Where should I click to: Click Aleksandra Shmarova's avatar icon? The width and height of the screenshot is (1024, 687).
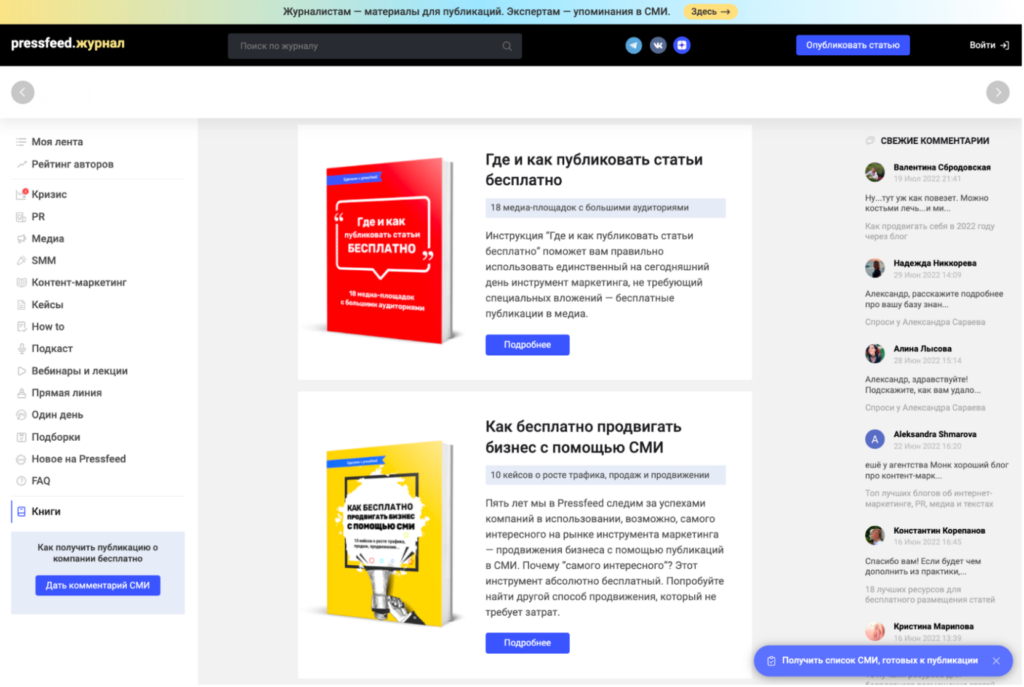[x=874, y=439]
